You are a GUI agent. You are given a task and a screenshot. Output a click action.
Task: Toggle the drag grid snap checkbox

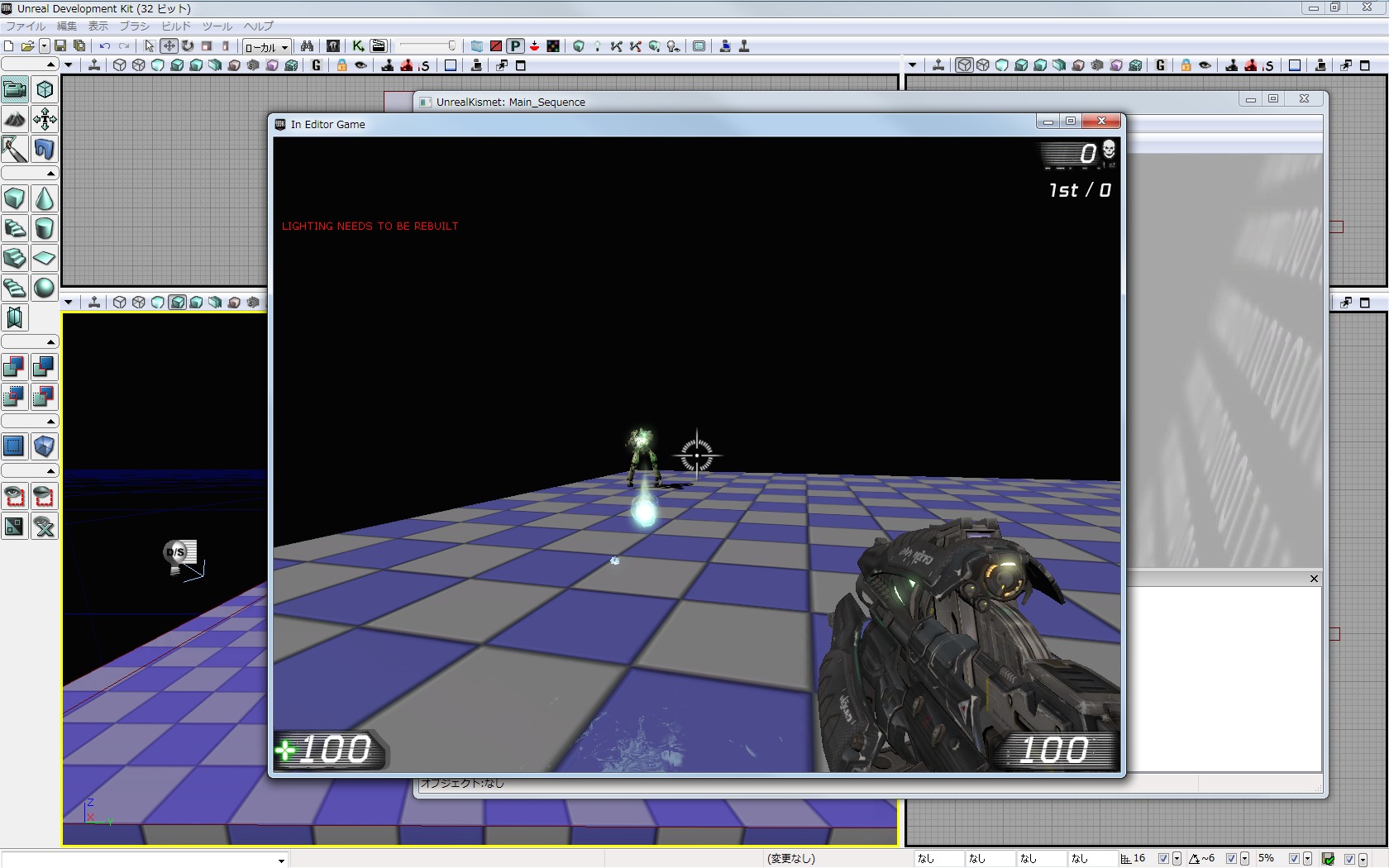point(1163,859)
